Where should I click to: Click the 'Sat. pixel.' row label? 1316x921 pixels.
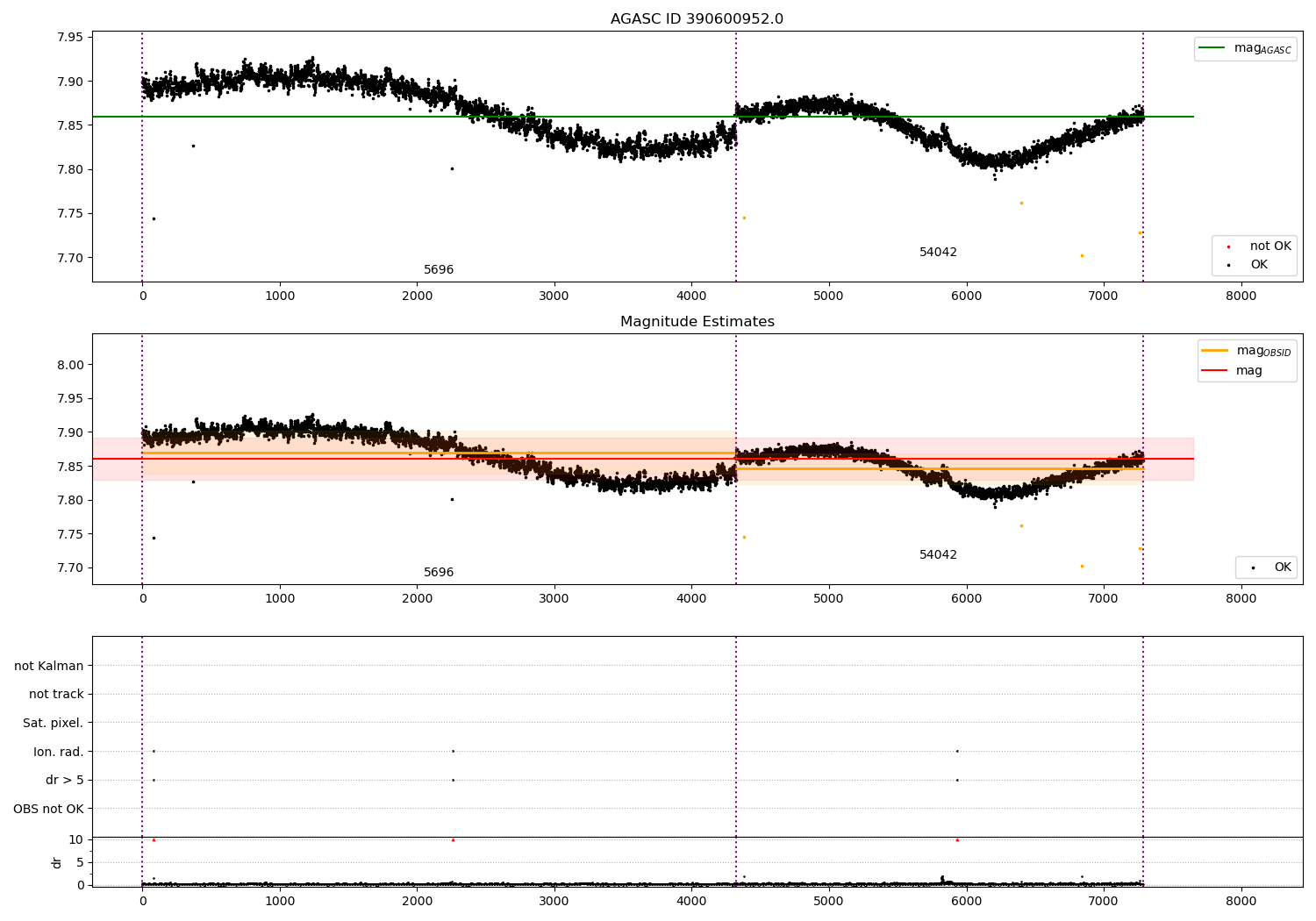(54, 724)
